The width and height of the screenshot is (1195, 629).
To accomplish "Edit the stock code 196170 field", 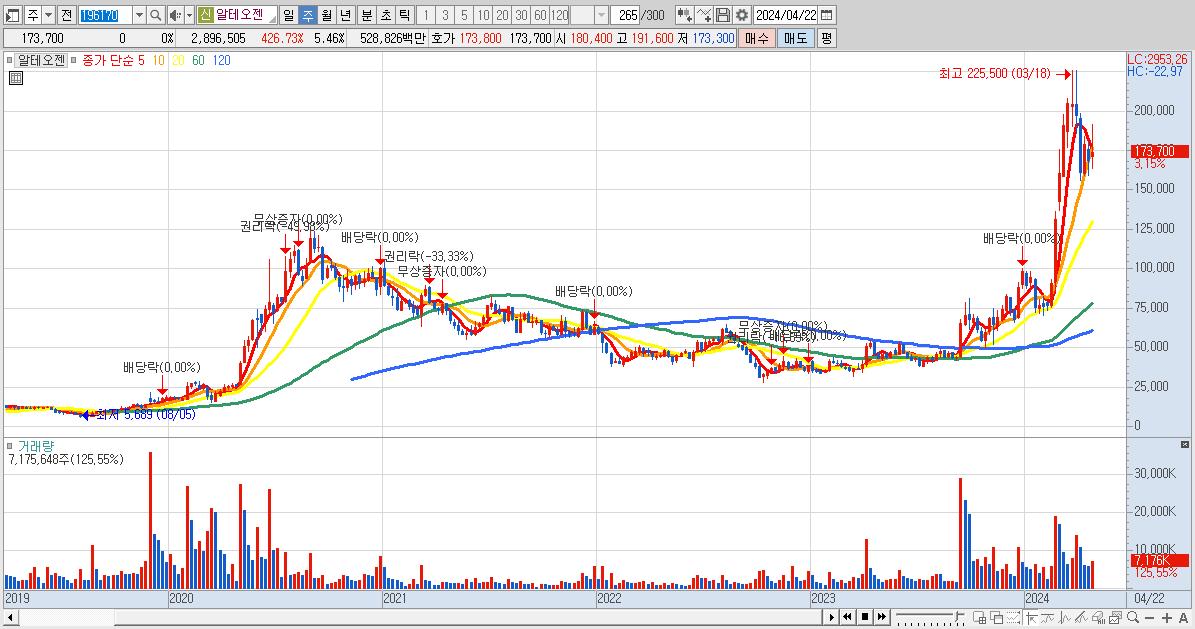I will pos(104,14).
